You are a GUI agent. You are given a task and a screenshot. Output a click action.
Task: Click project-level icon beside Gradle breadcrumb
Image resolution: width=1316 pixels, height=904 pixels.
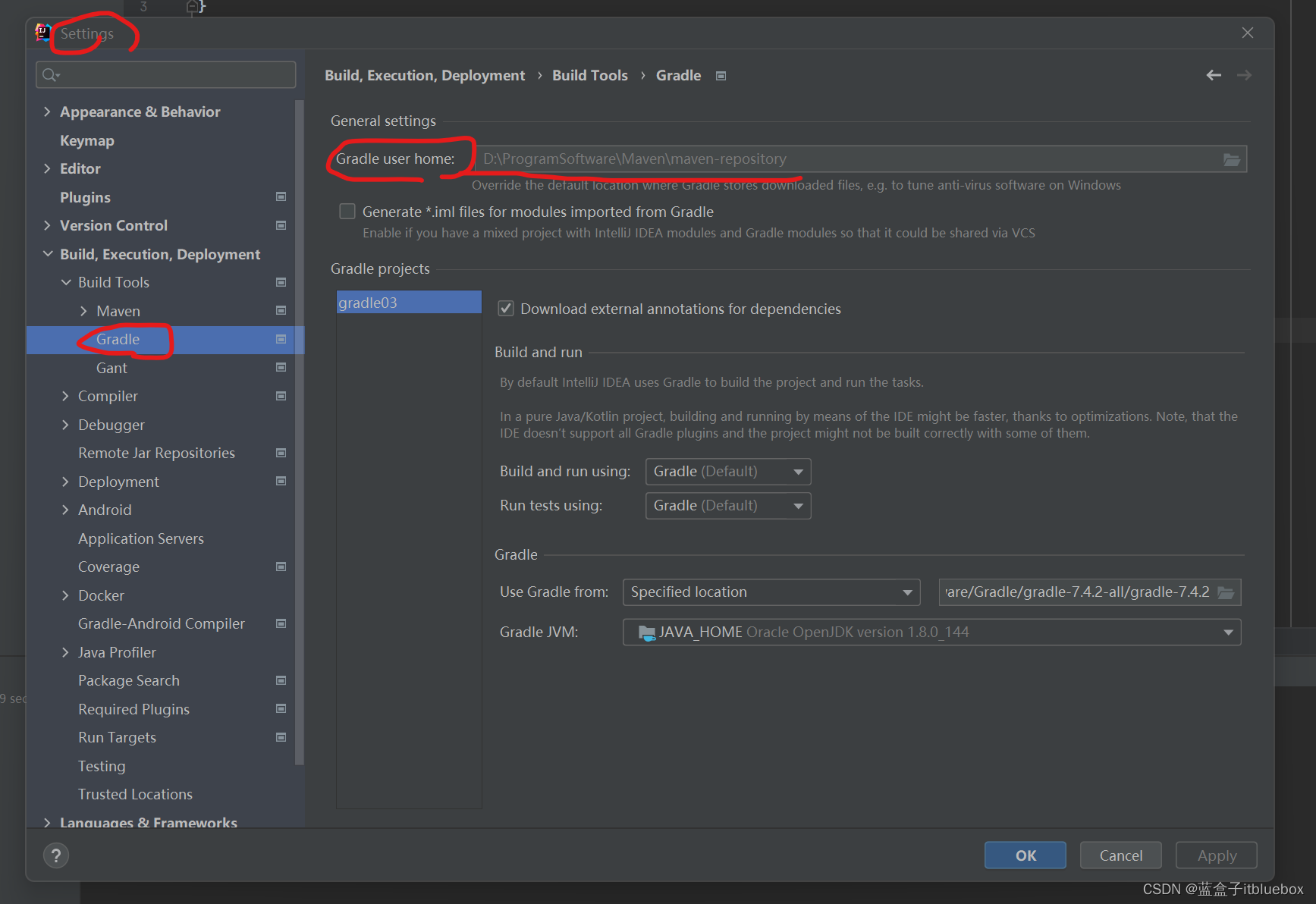pos(721,76)
